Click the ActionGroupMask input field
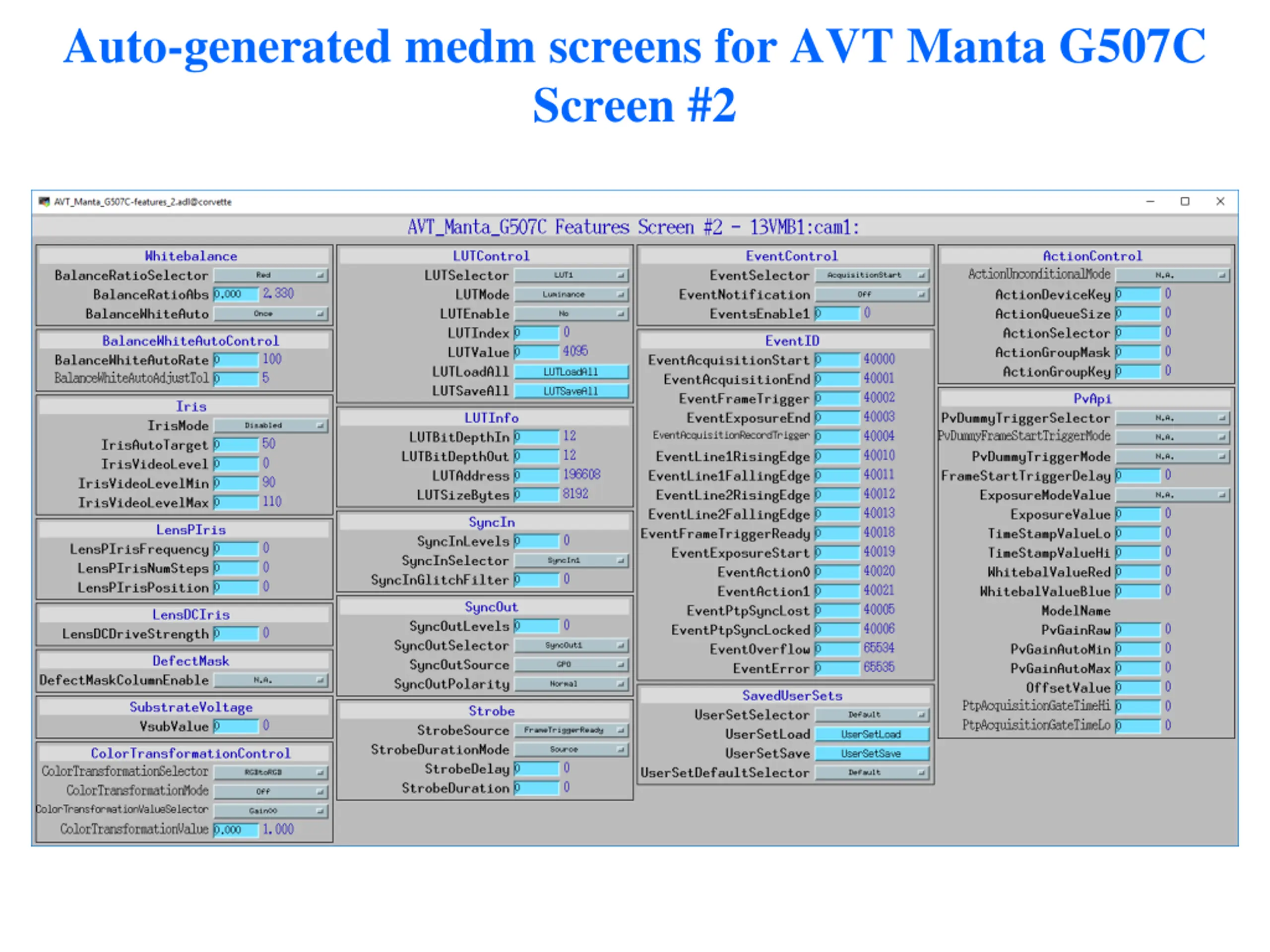This screenshot has width=1270, height=952. [x=1139, y=353]
